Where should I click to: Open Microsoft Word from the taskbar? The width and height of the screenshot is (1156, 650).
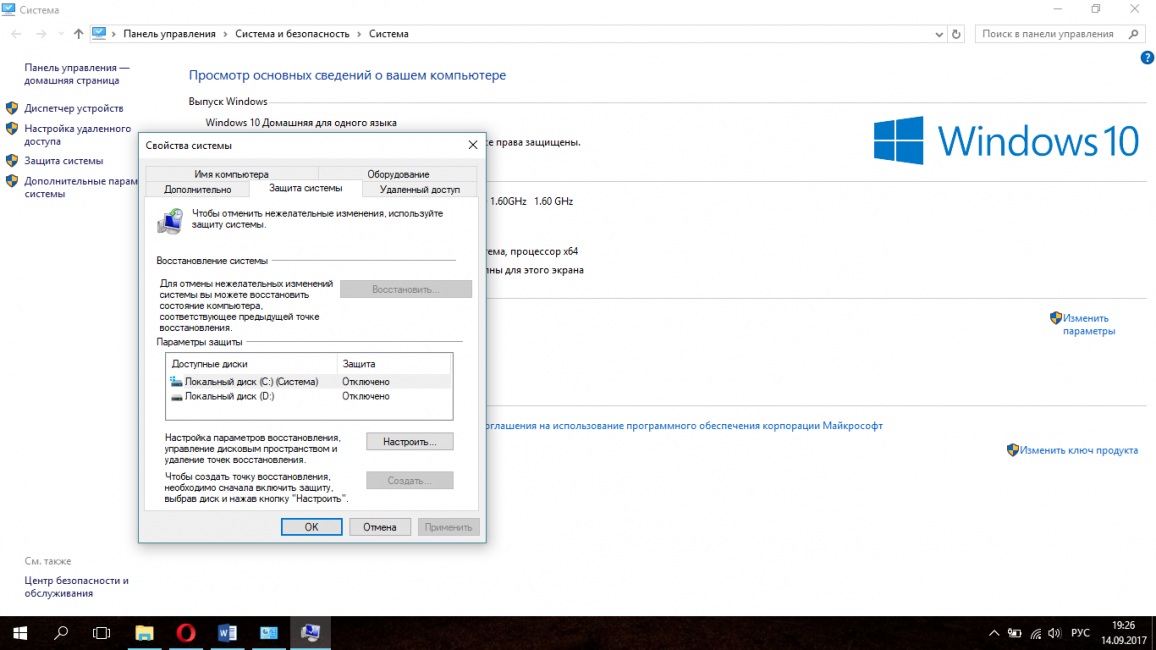pos(227,633)
